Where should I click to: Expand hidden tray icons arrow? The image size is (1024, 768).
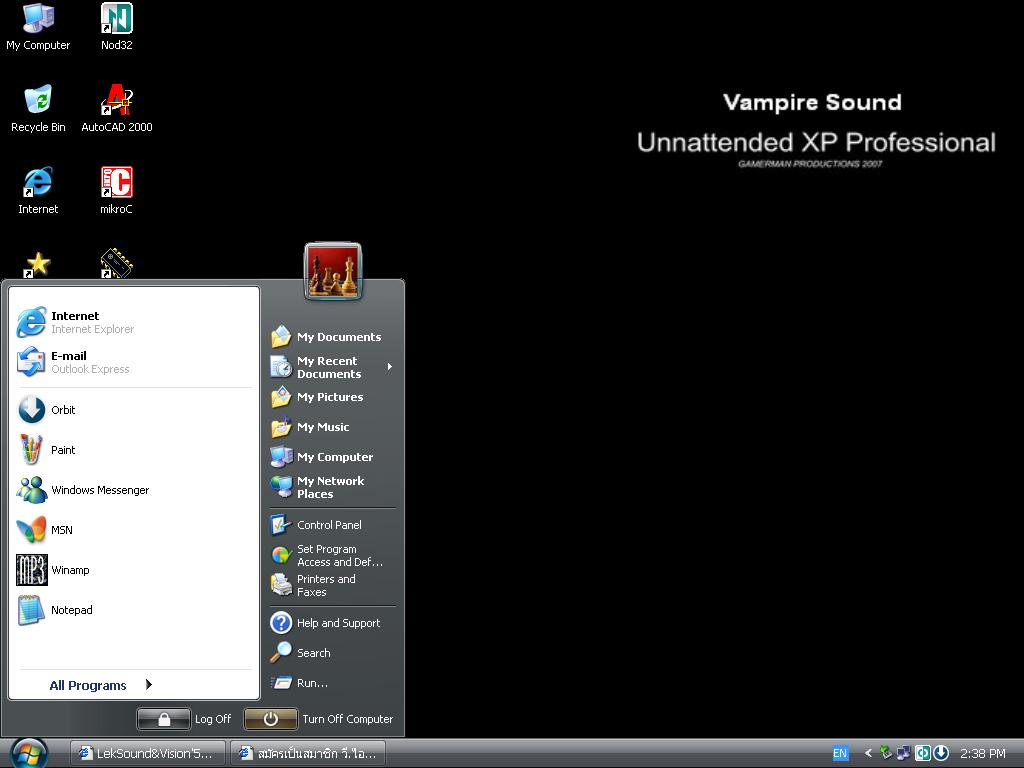(868, 754)
